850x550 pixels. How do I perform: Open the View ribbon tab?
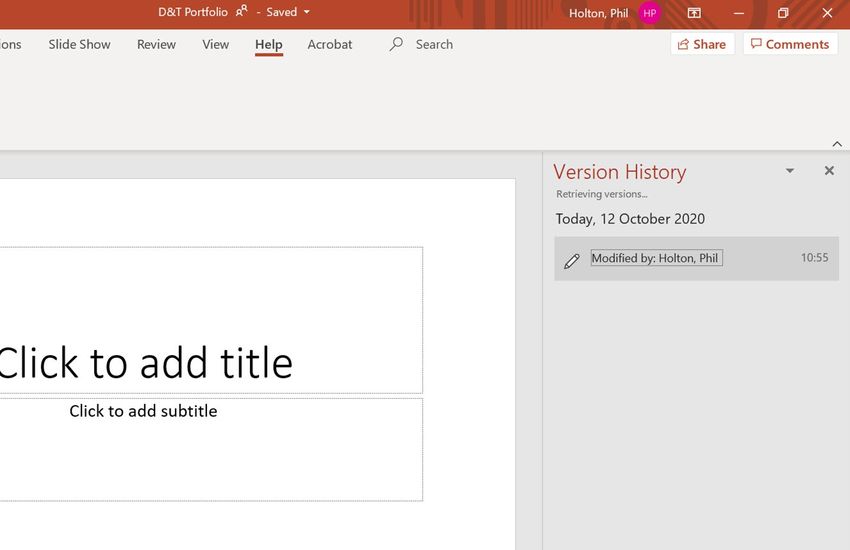[x=215, y=44]
